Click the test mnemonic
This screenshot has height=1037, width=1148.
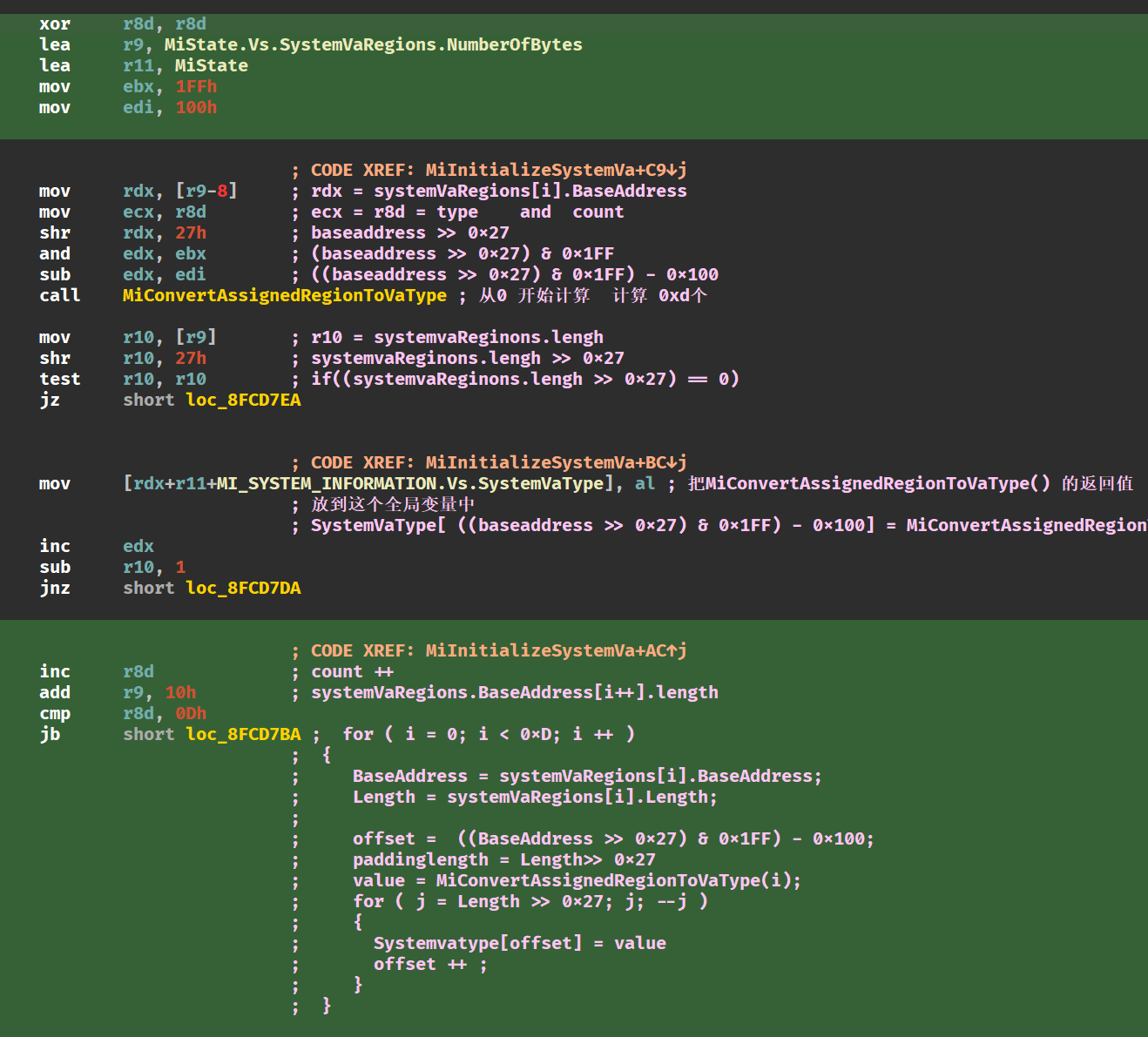[x=60, y=379]
